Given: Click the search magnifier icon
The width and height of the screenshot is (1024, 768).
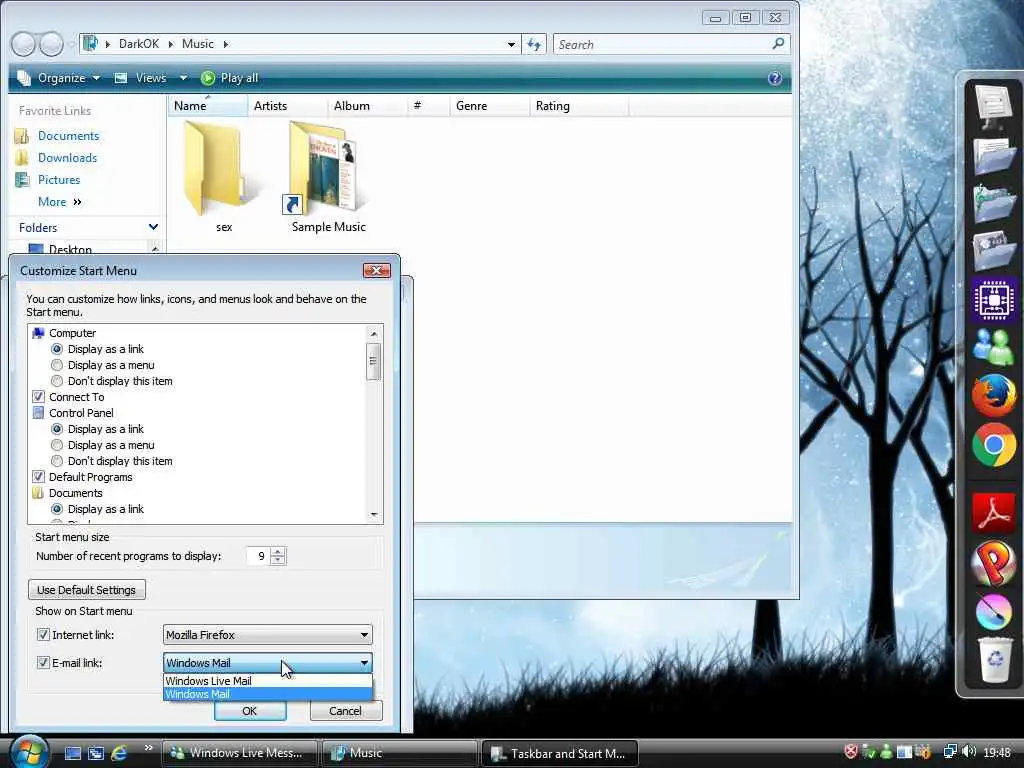Looking at the screenshot, I should click(778, 44).
